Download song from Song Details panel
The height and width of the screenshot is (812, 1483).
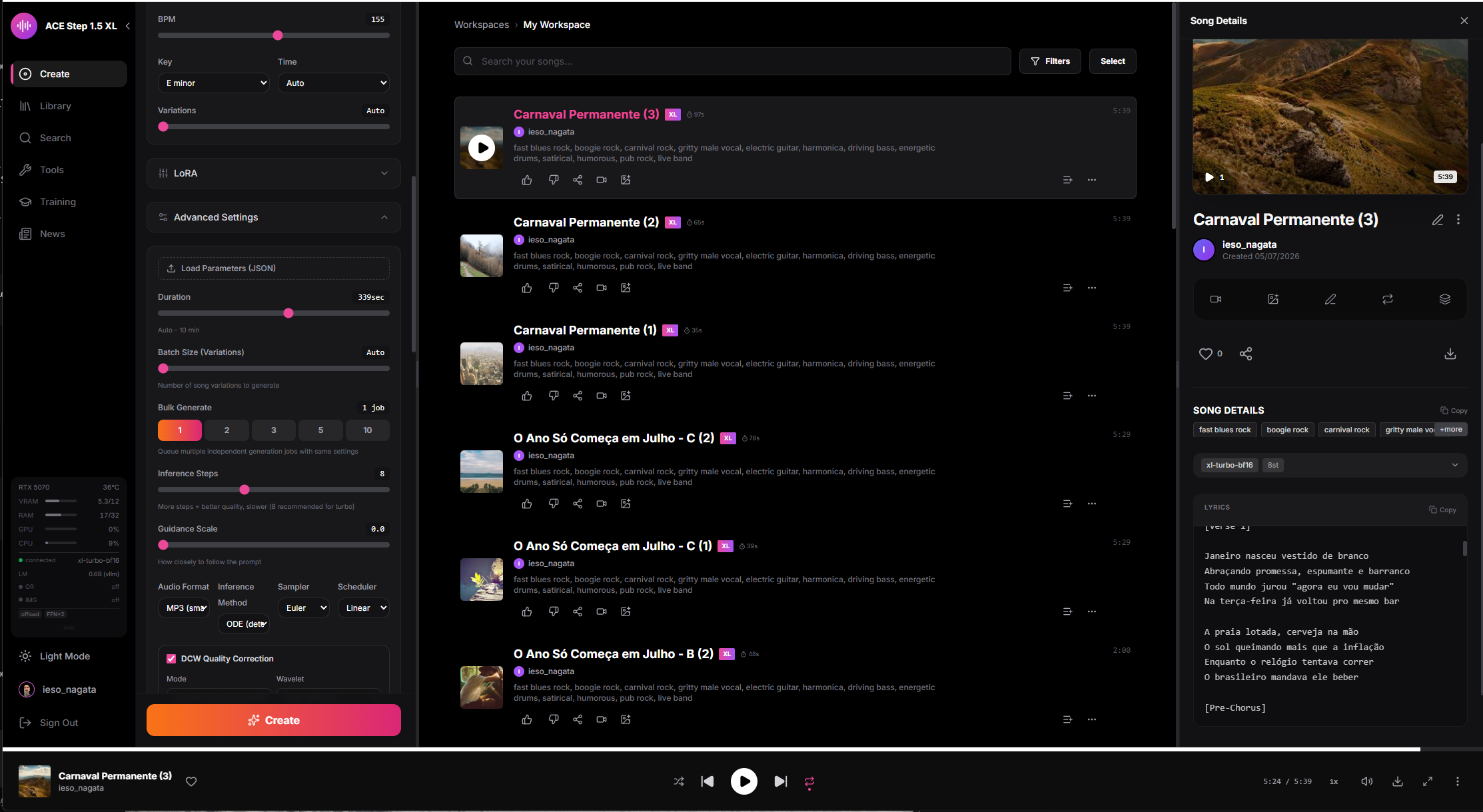click(x=1450, y=354)
